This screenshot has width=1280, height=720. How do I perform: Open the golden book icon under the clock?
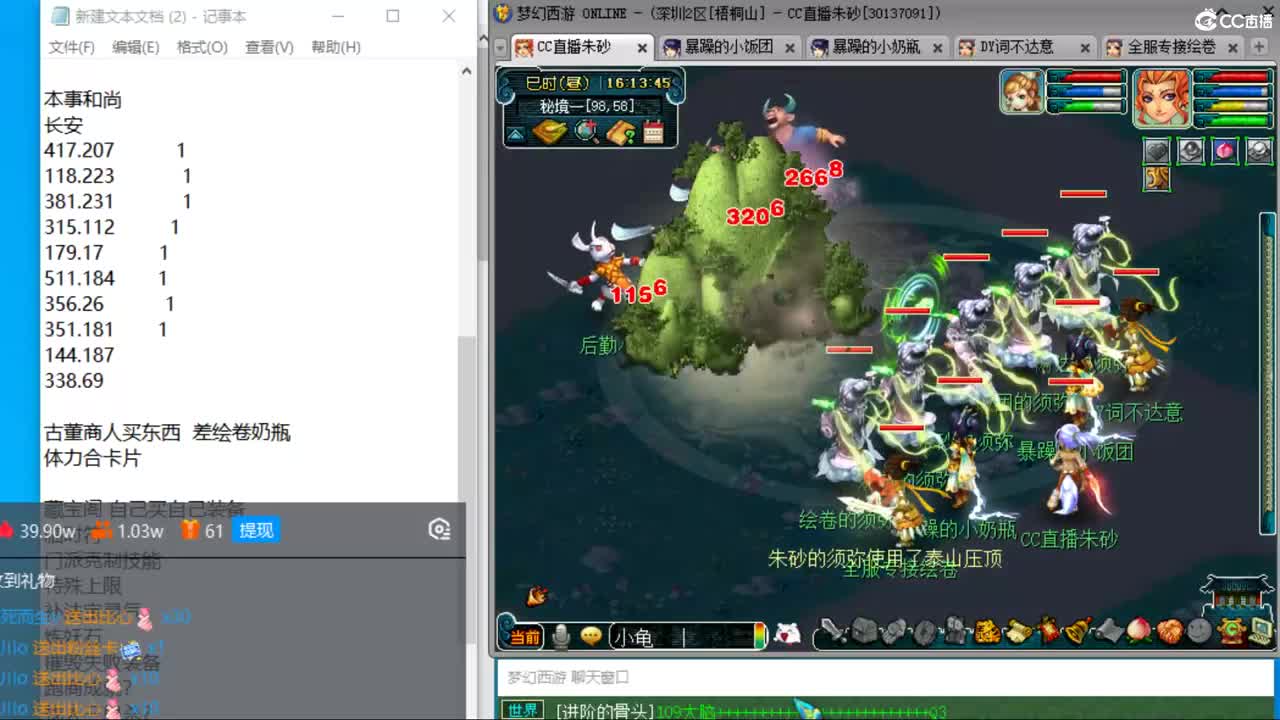pos(549,132)
